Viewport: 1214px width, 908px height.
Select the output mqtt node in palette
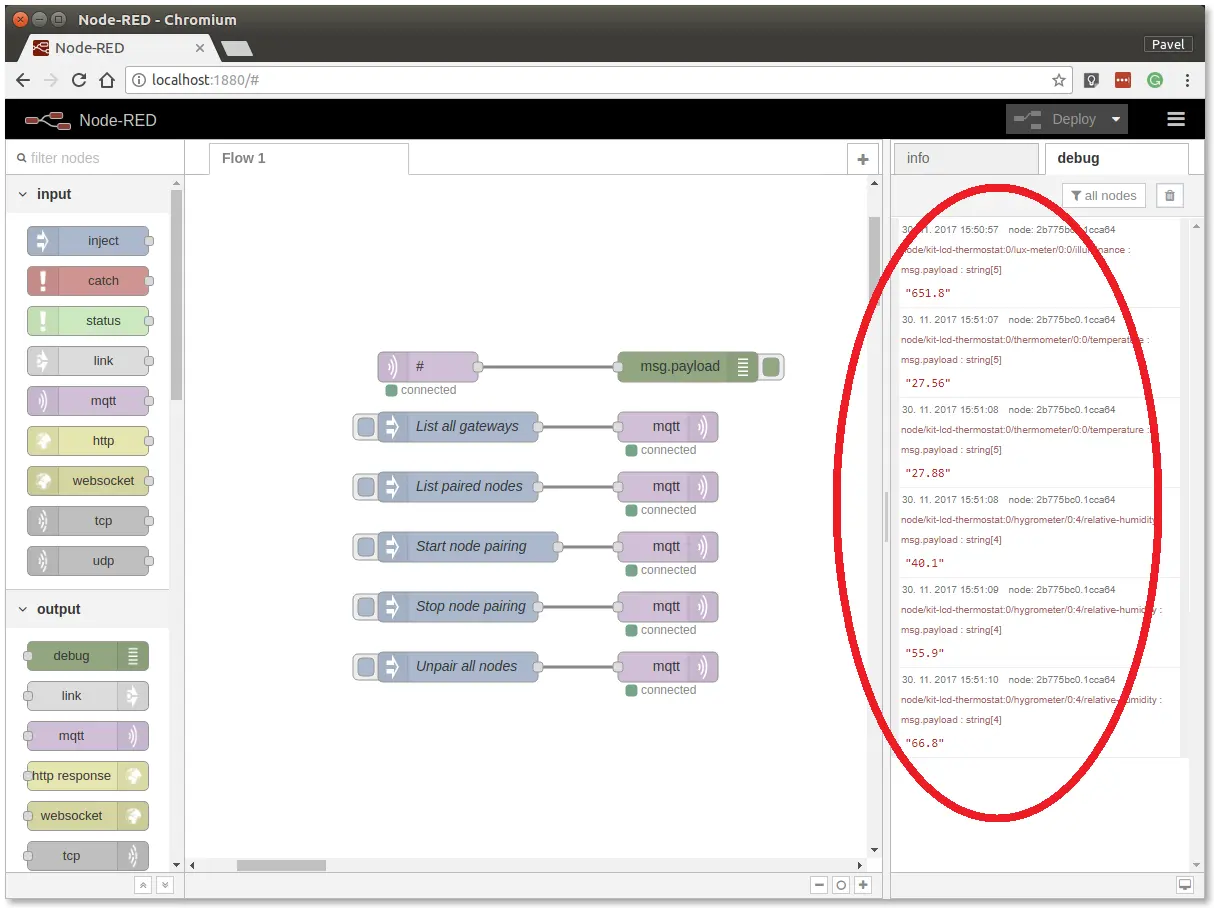click(88, 736)
